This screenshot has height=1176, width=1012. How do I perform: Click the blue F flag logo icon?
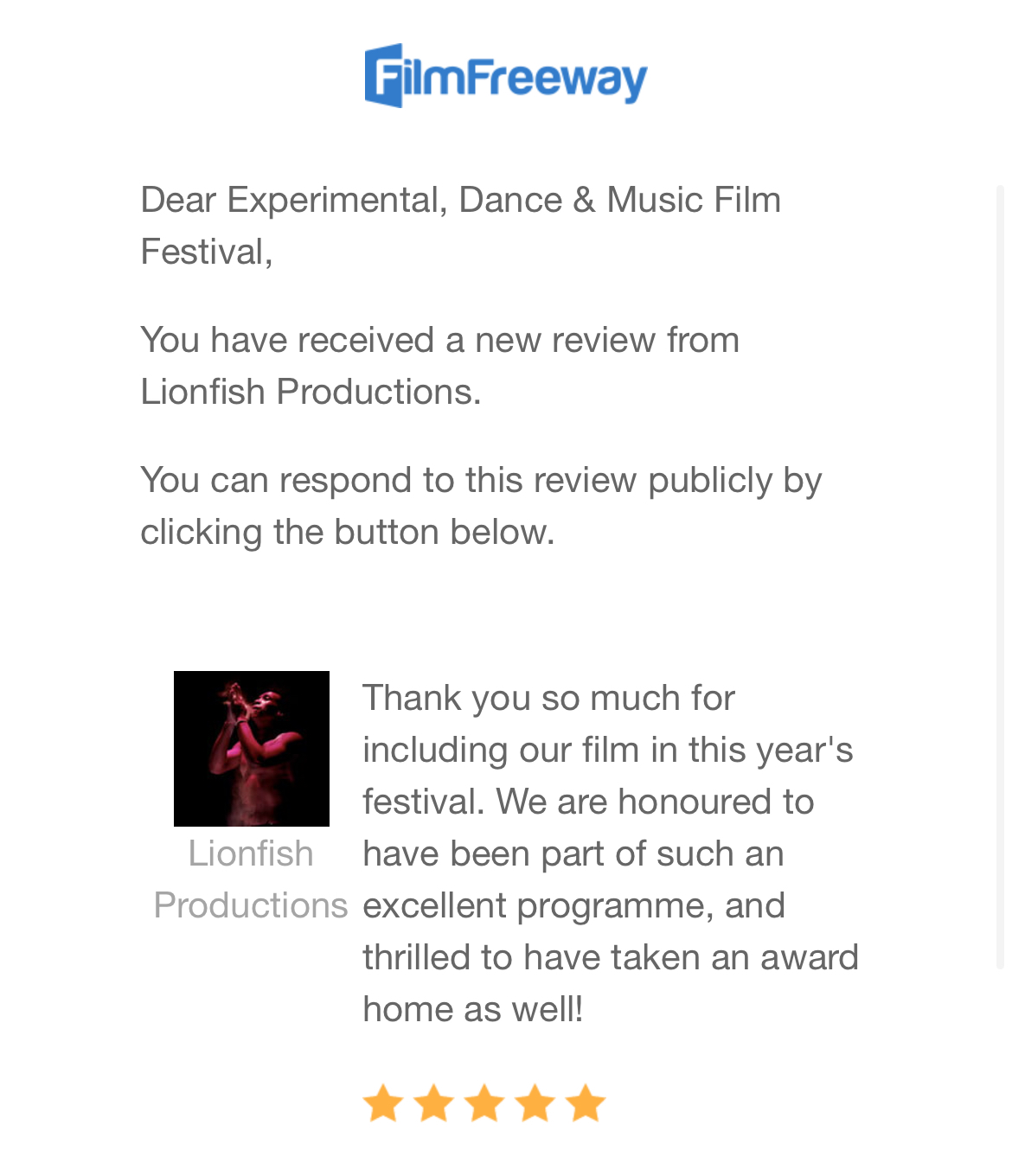(384, 76)
